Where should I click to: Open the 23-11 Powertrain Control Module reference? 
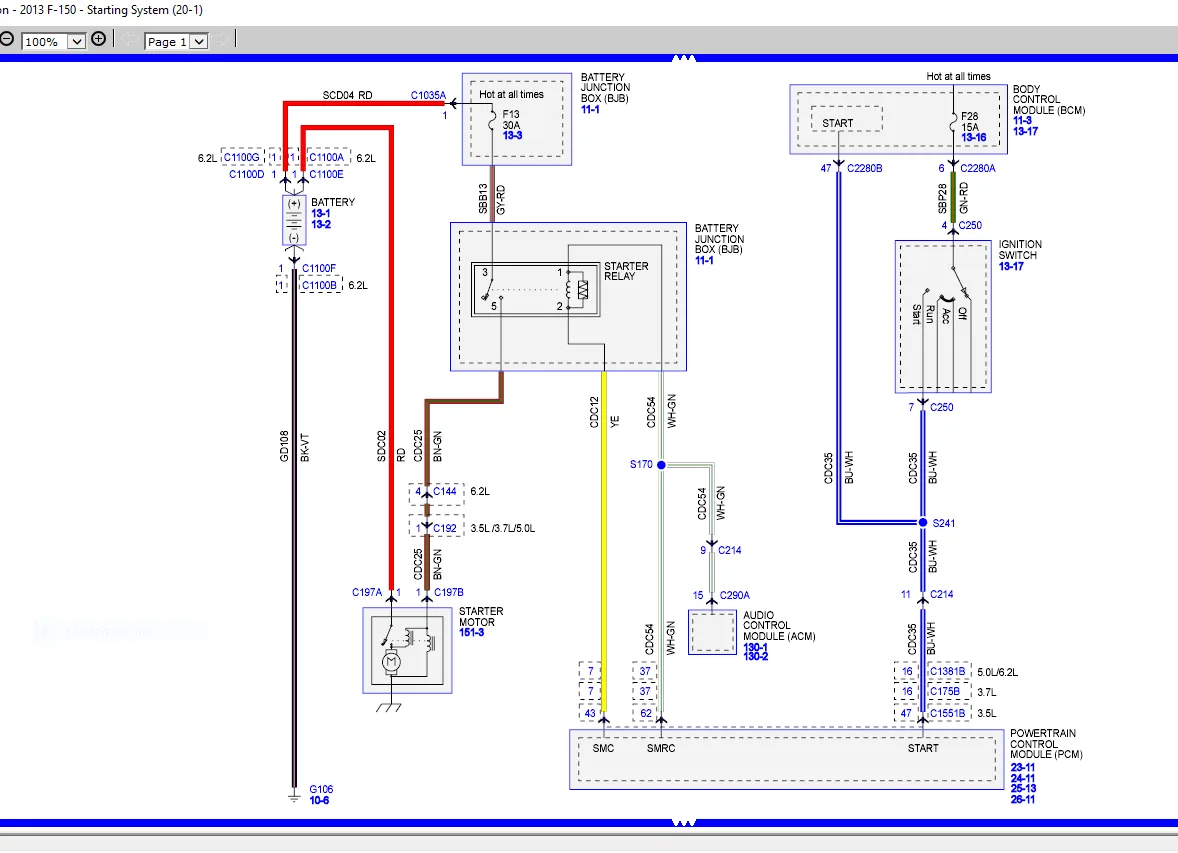[x=1022, y=767]
